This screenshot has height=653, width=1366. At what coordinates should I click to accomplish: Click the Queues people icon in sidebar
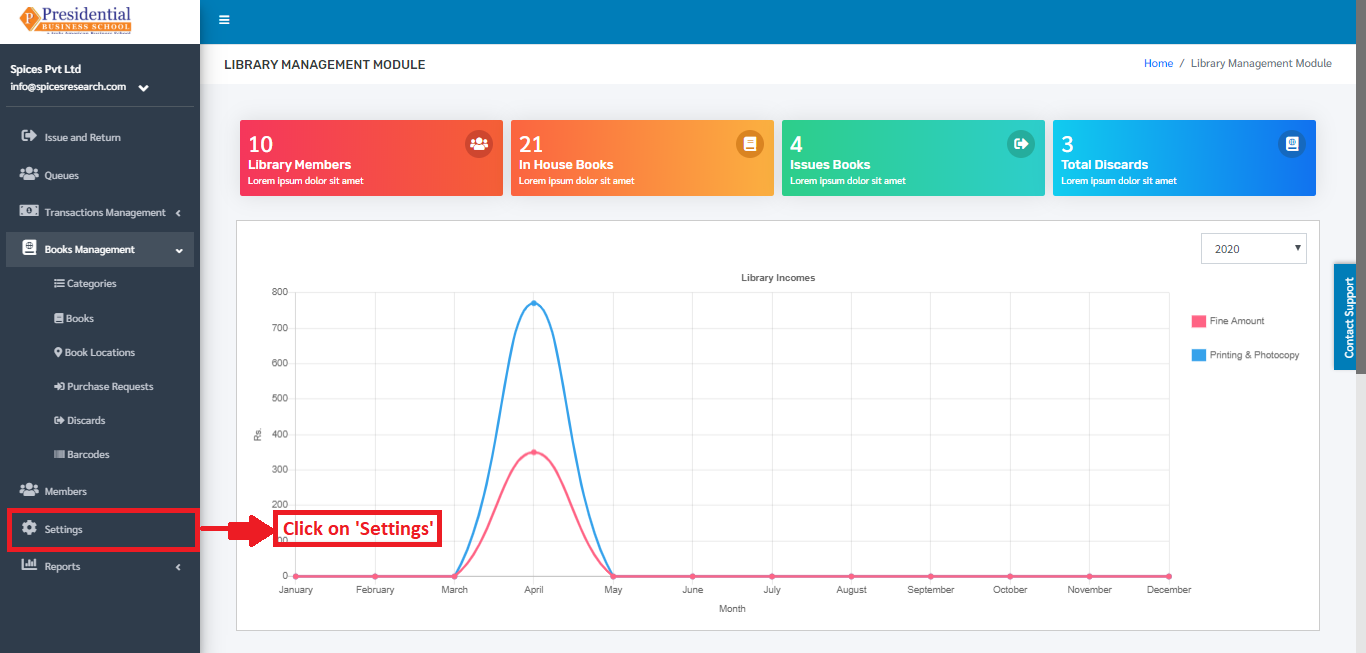[29, 174]
